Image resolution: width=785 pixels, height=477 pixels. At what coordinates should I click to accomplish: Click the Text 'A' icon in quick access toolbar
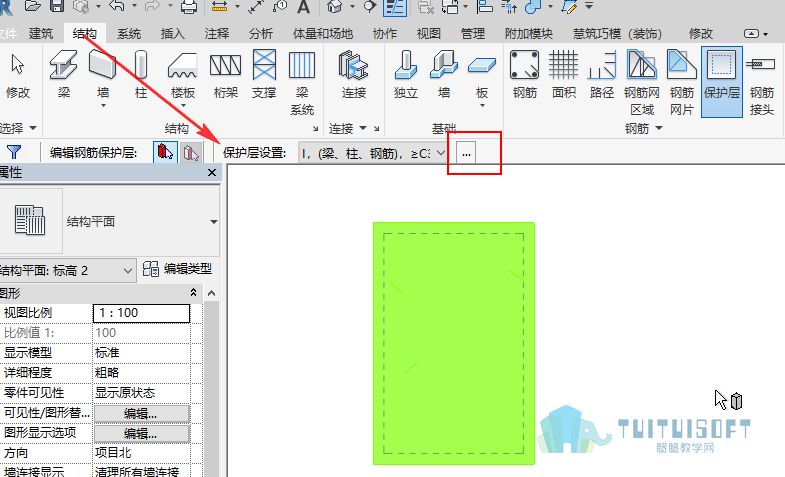tap(303, 7)
